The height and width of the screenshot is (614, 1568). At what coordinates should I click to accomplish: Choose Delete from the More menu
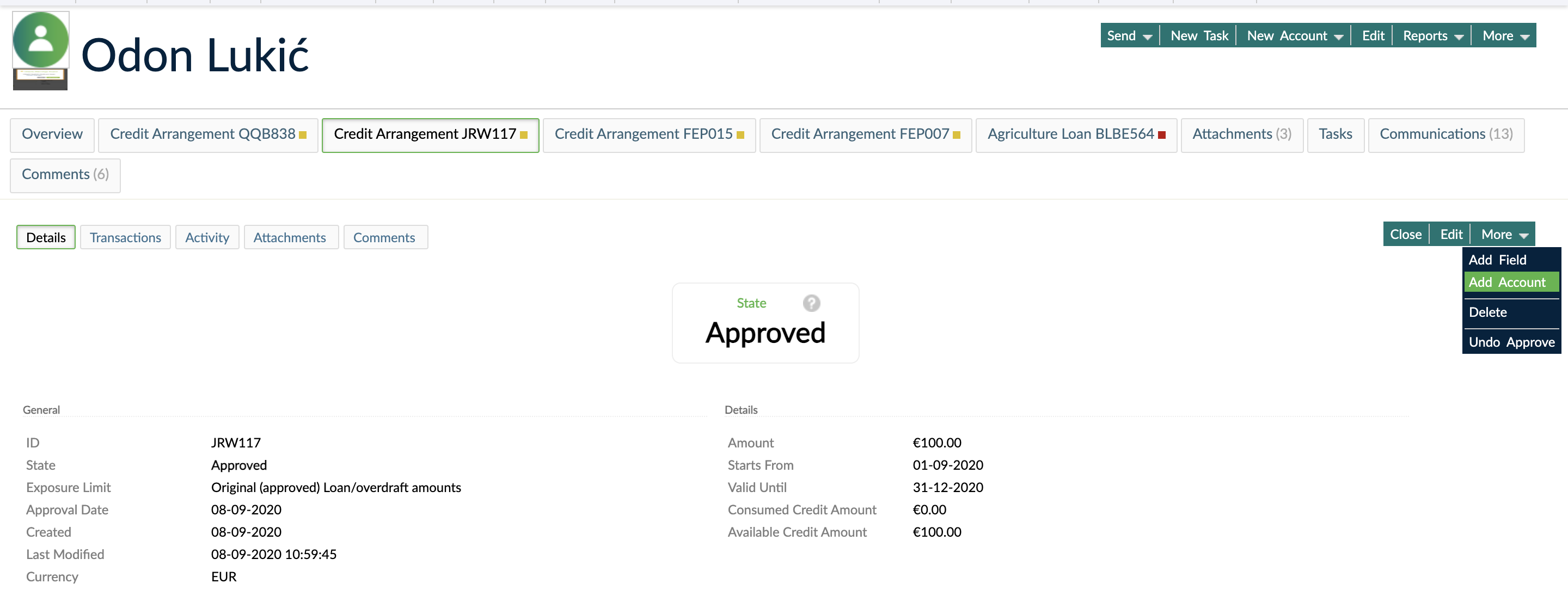tap(1487, 311)
